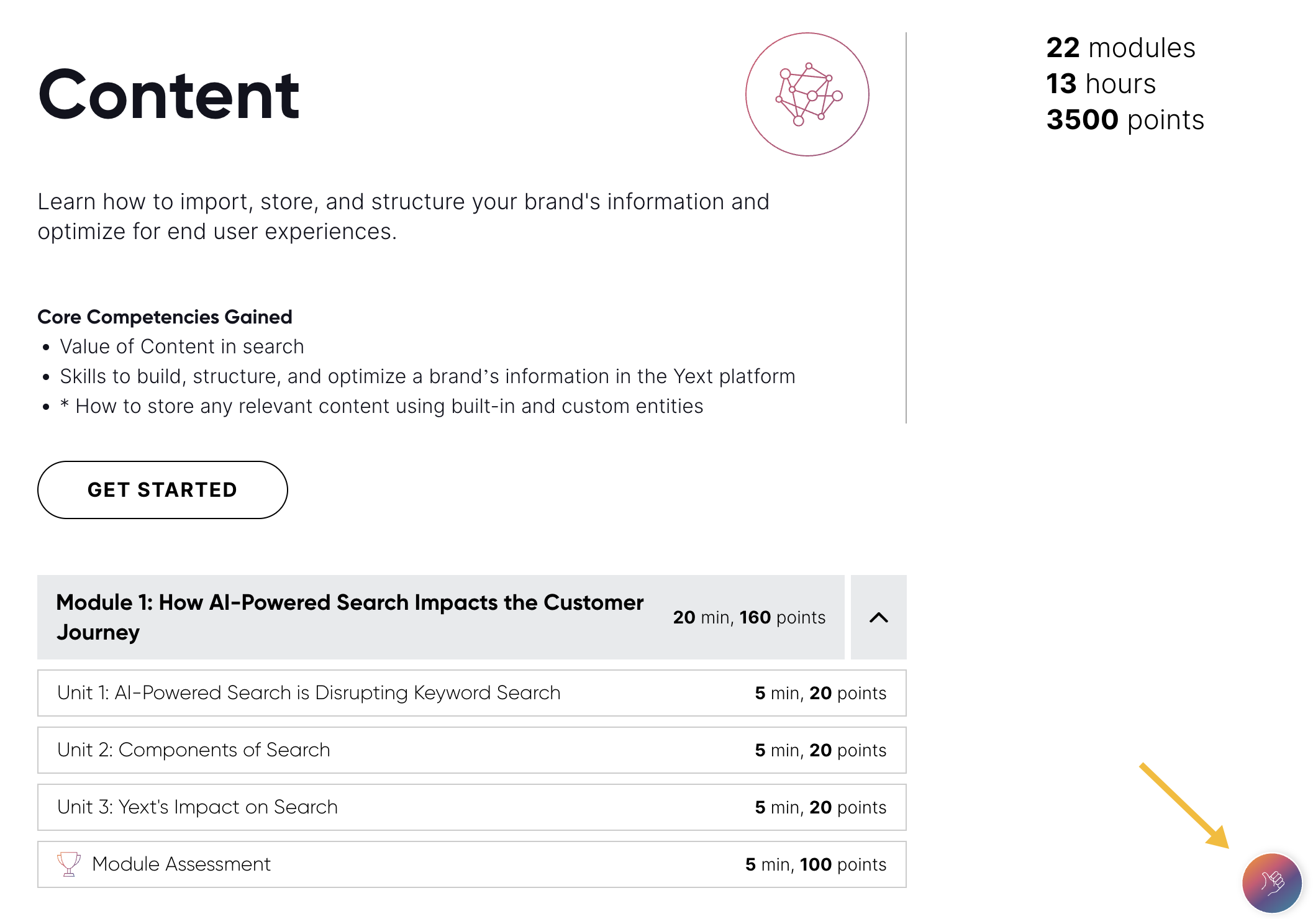
Task: Click the Core Competencies Gained heading
Action: click(165, 317)
